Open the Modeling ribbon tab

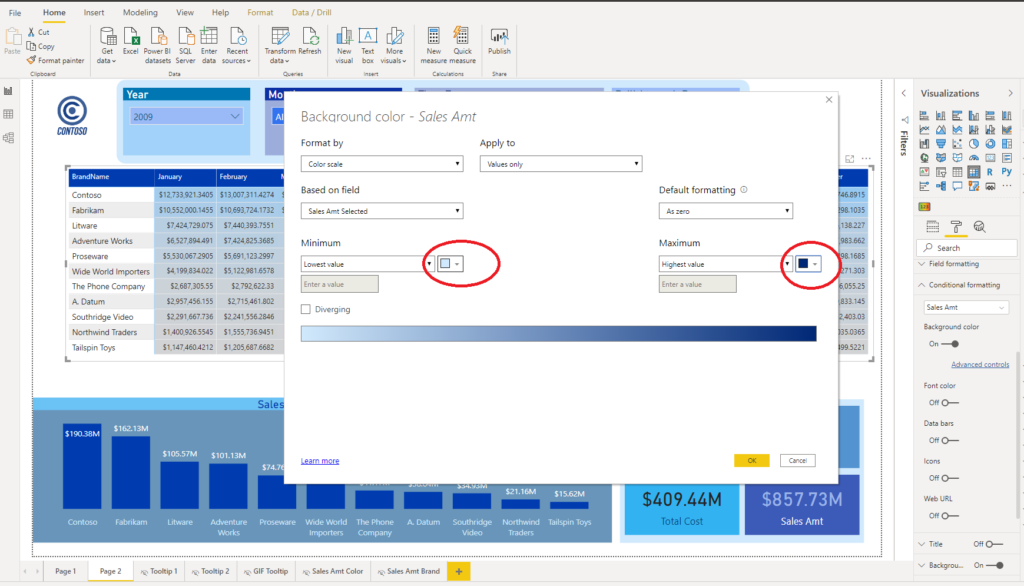pyautogui.click(x=140, y=12)
